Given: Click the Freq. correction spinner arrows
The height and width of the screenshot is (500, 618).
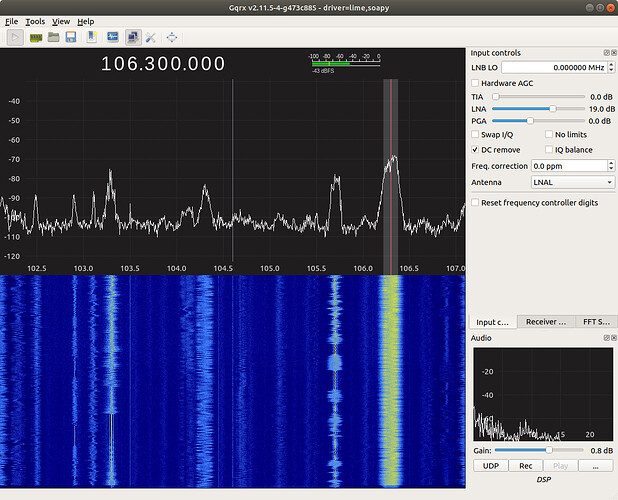Looking at the screenshot, I should (x=609, y=165).
